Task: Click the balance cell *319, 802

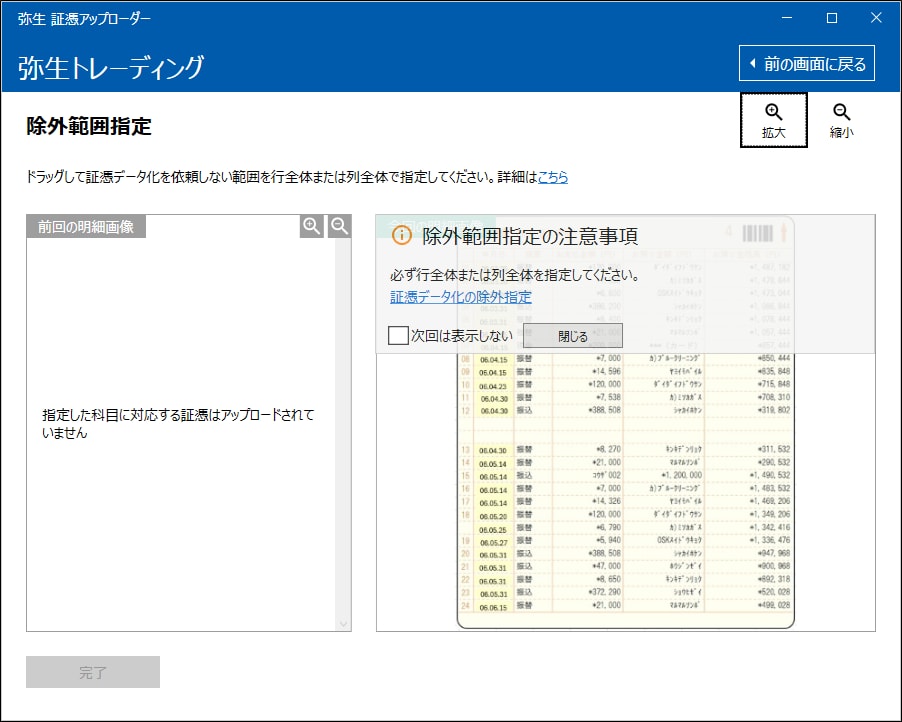Action: [774, 410]
